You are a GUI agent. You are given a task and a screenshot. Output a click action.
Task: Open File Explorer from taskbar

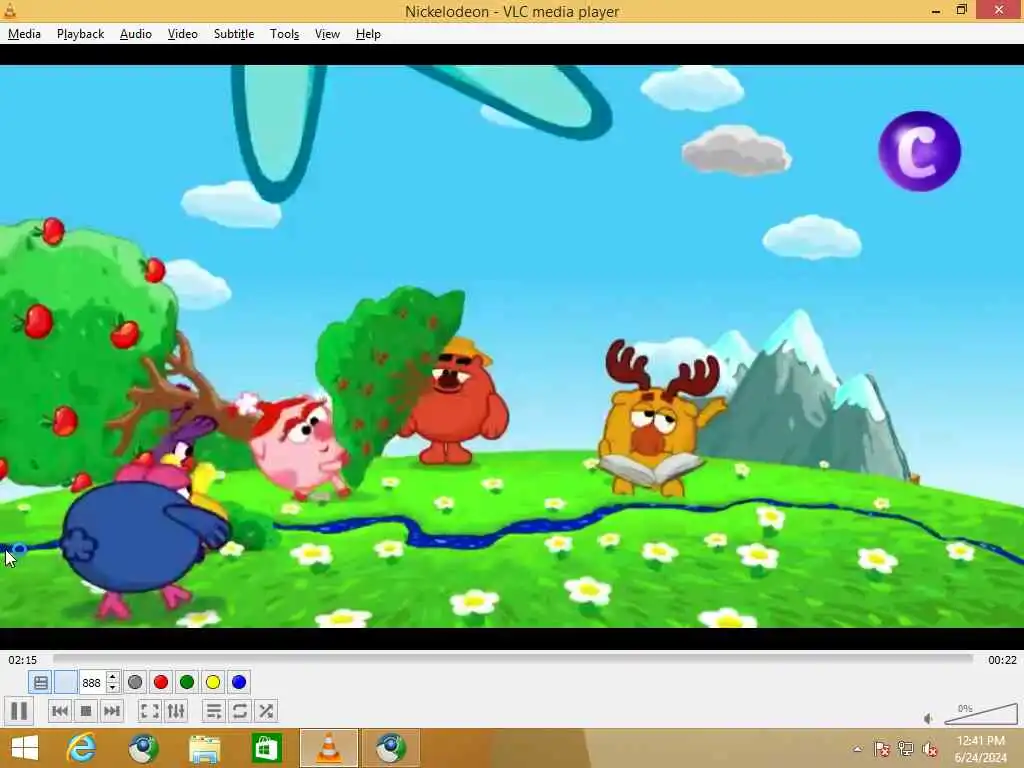pos(204,748)
